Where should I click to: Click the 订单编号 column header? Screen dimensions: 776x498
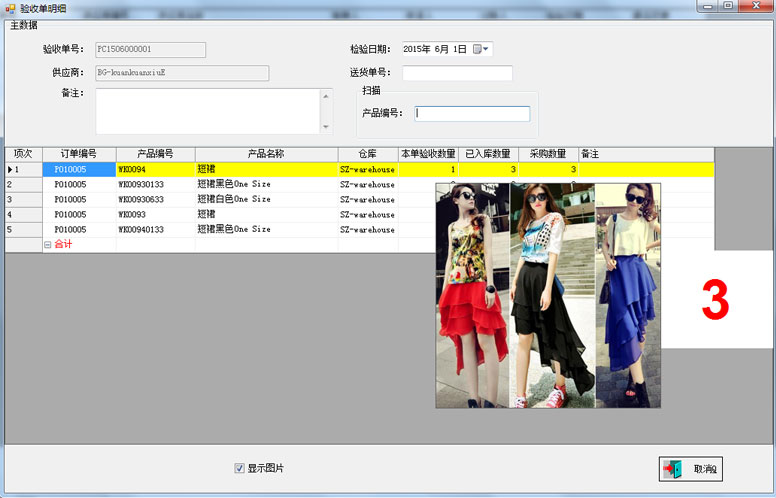pyautogui.click(x=79, y=154)
